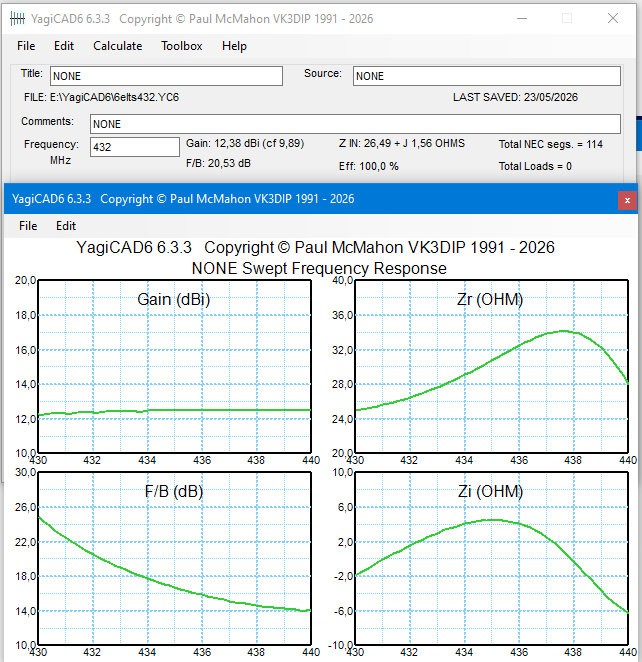The width and height of the screenshot is (642, 662).
Task: Click the 'LAST SAVED: 23/05/2026' text
Action: coord(515,97)
